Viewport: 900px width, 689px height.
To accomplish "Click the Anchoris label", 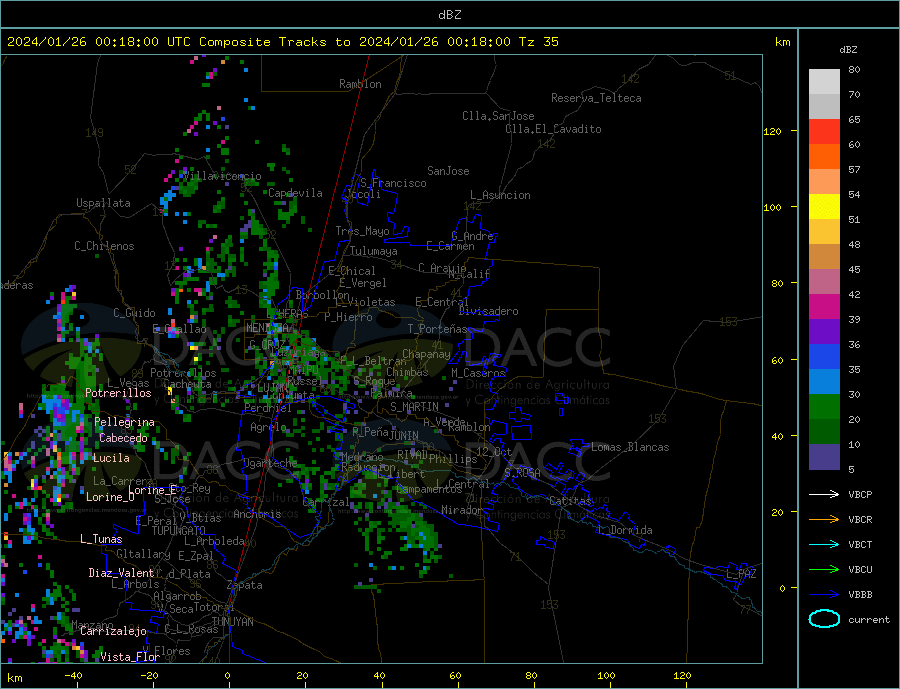I will 257,514.
